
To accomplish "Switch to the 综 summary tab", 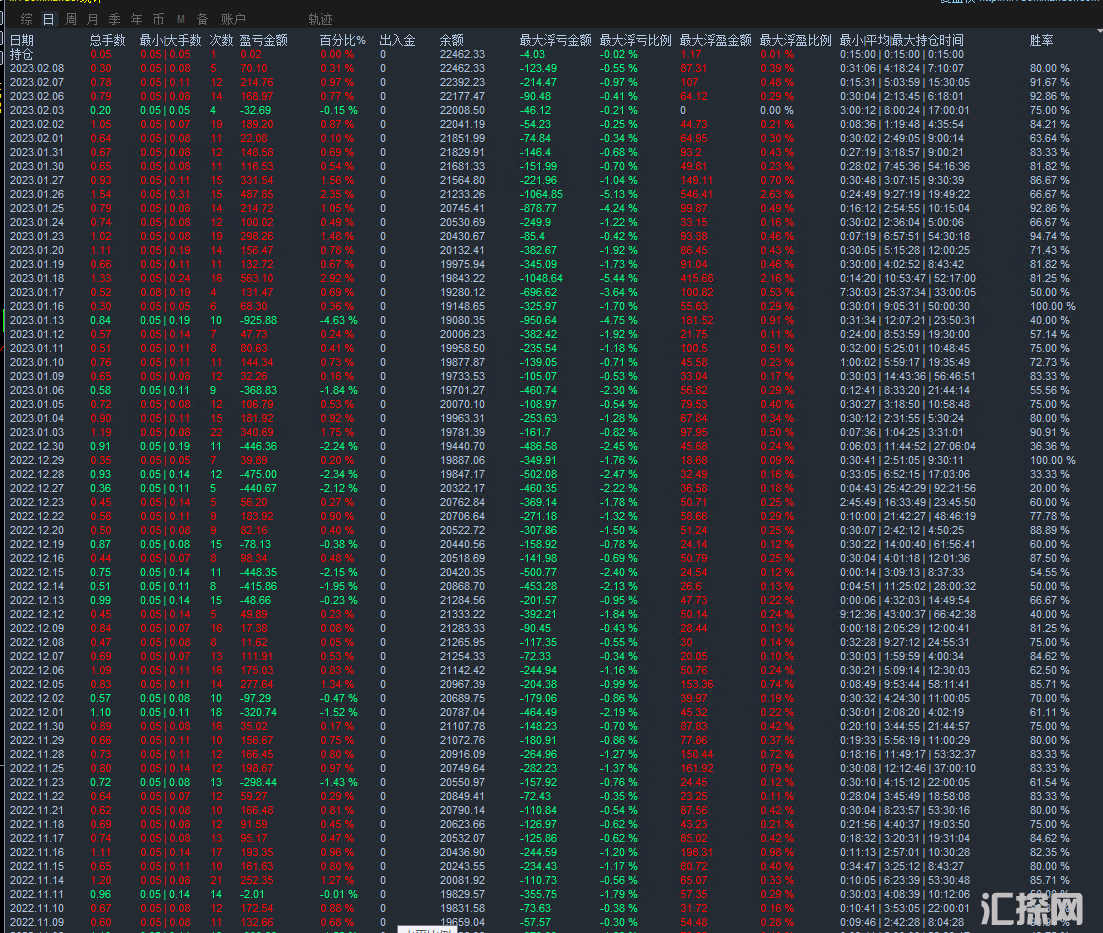I will coord(27,19).
